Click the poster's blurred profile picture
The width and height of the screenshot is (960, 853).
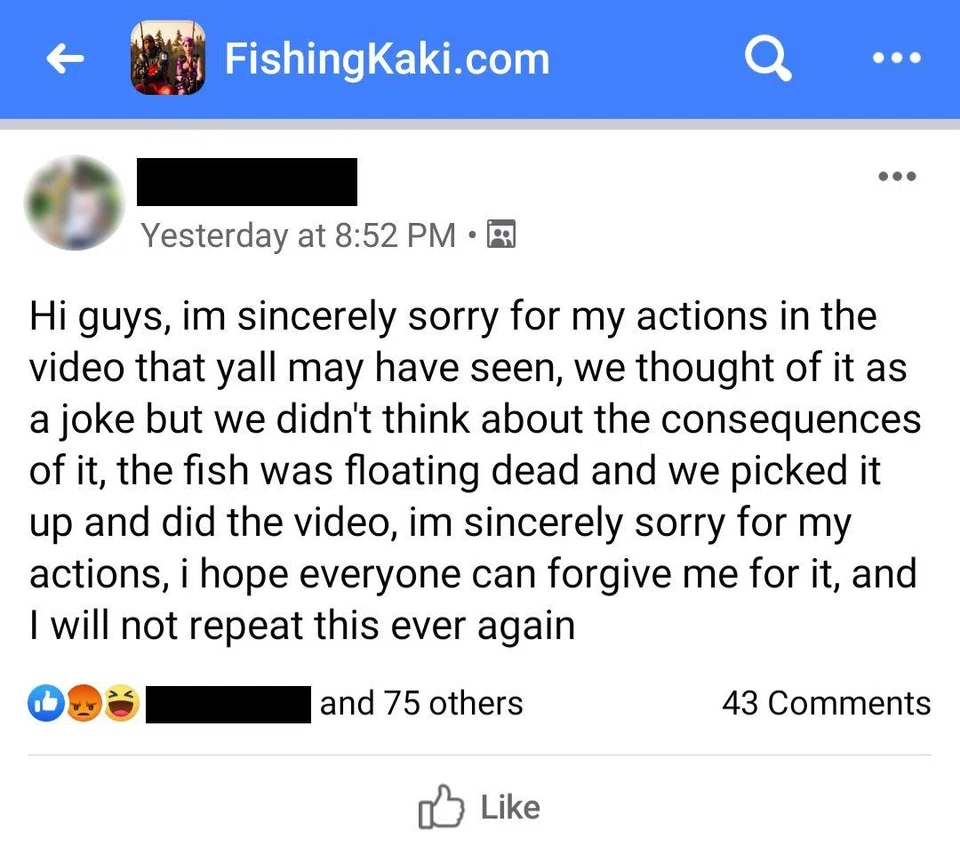(74, 201)
